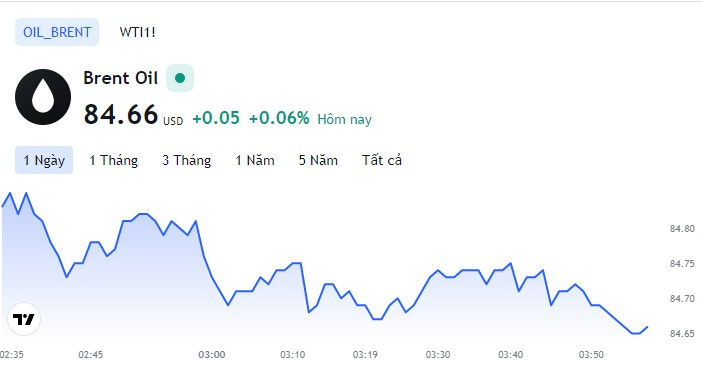Select the 1 Ngày time range
This screenshot has width=703, height=366.
pyautogui.click(x=44, y=160)
